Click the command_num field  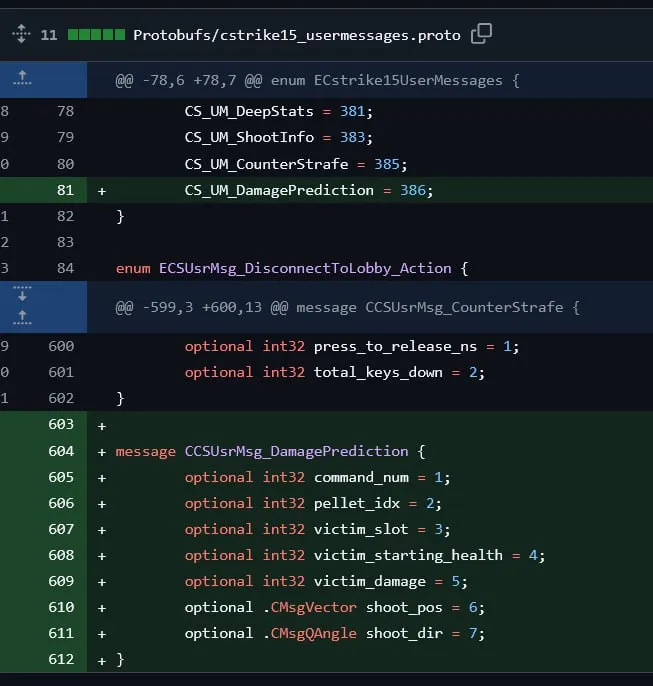click(361, 477)
